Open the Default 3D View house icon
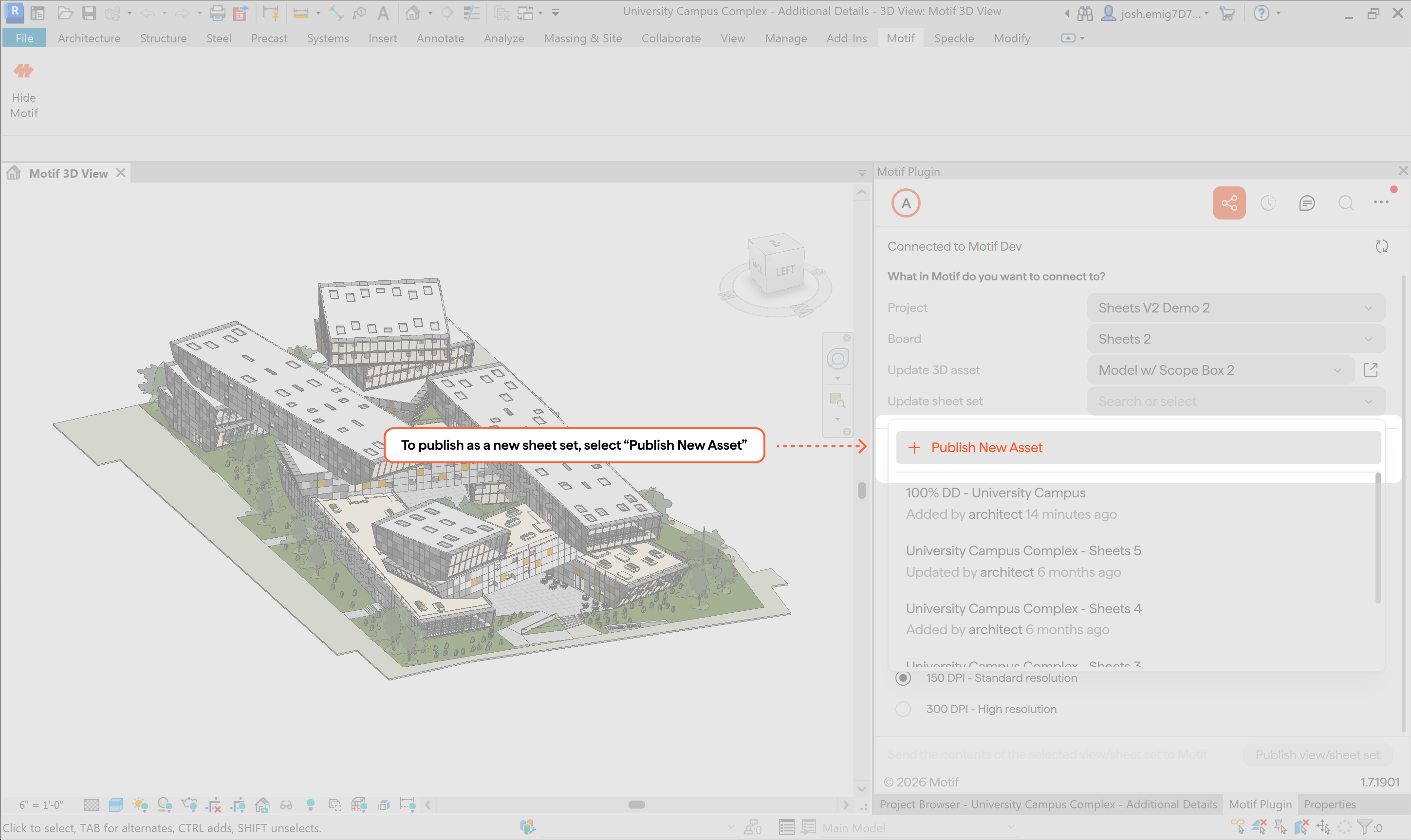Image resolution: width=1411 pixels, height=840 pixels. pyautogui.click(x=413, y=13)
